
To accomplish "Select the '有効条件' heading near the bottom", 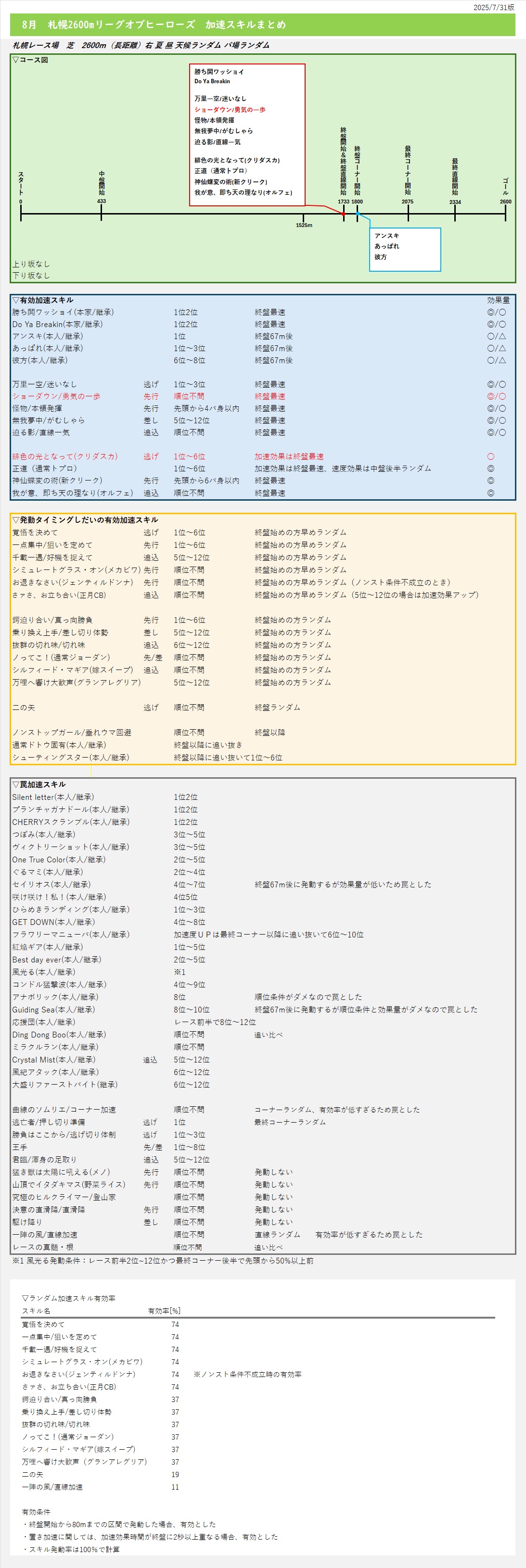I will pos(36,1512).
